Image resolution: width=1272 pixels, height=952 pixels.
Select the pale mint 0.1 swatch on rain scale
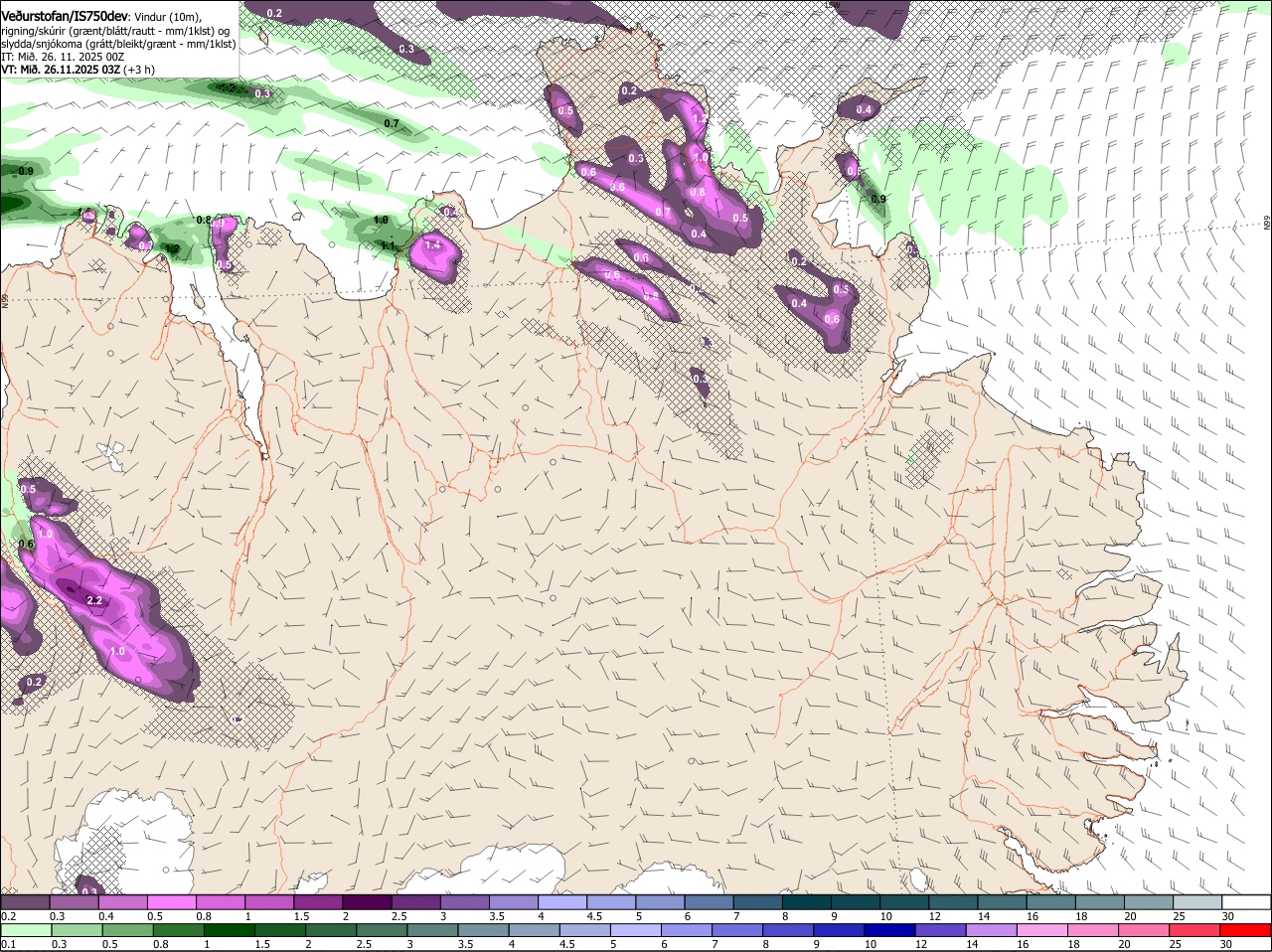(25, 930)
